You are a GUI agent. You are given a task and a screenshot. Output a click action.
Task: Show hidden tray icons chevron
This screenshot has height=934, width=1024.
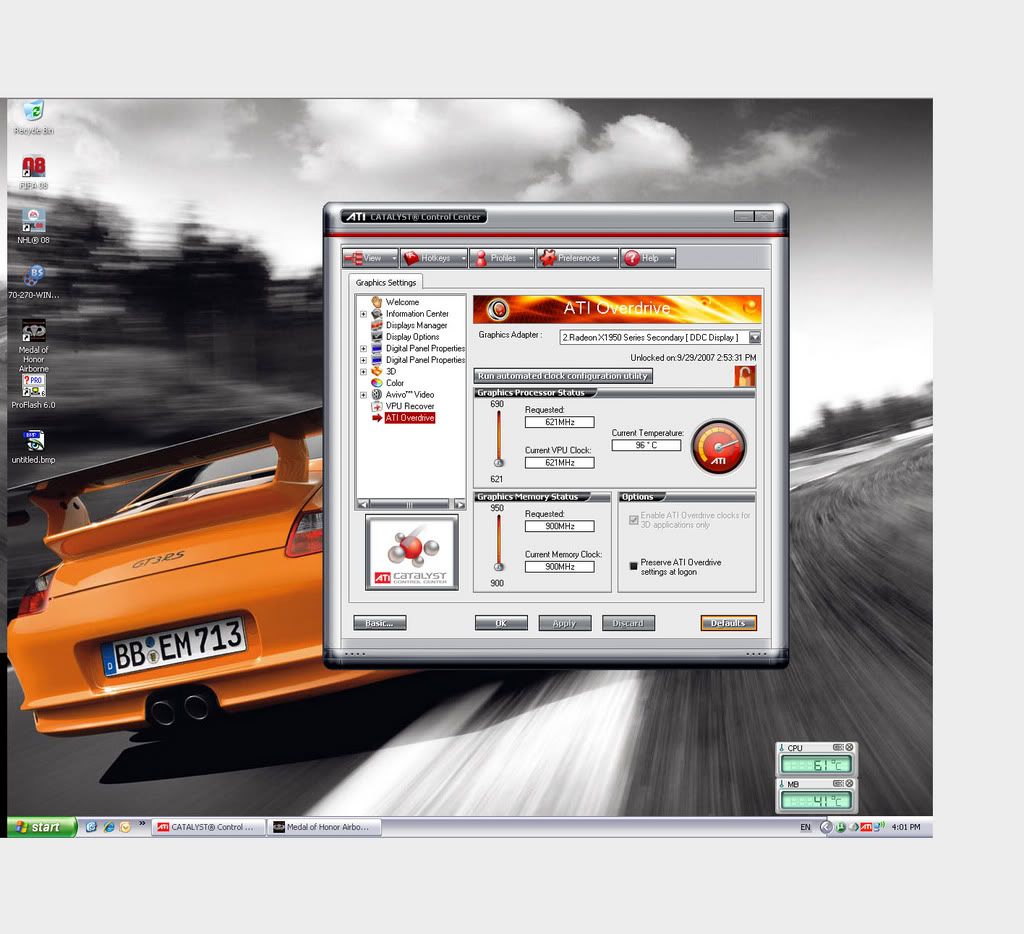point(825,827)
